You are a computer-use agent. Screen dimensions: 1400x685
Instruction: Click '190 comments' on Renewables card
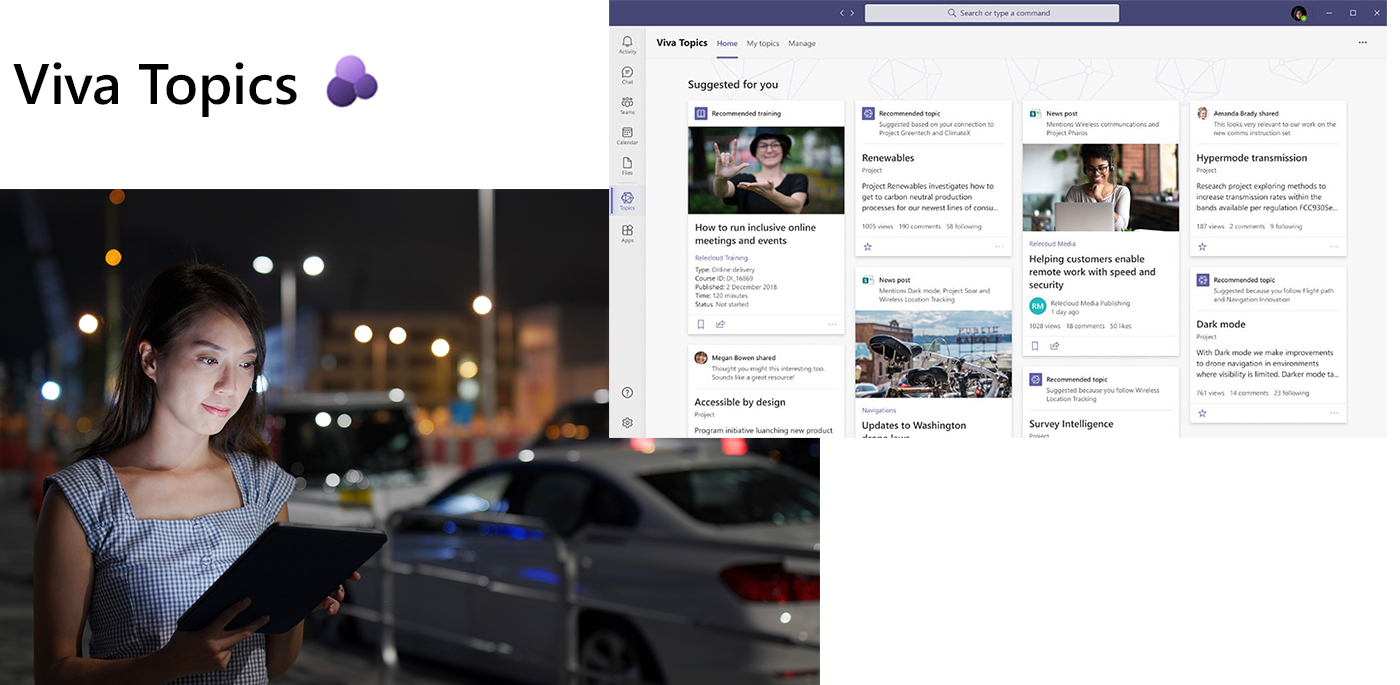(x=919, y=227)
